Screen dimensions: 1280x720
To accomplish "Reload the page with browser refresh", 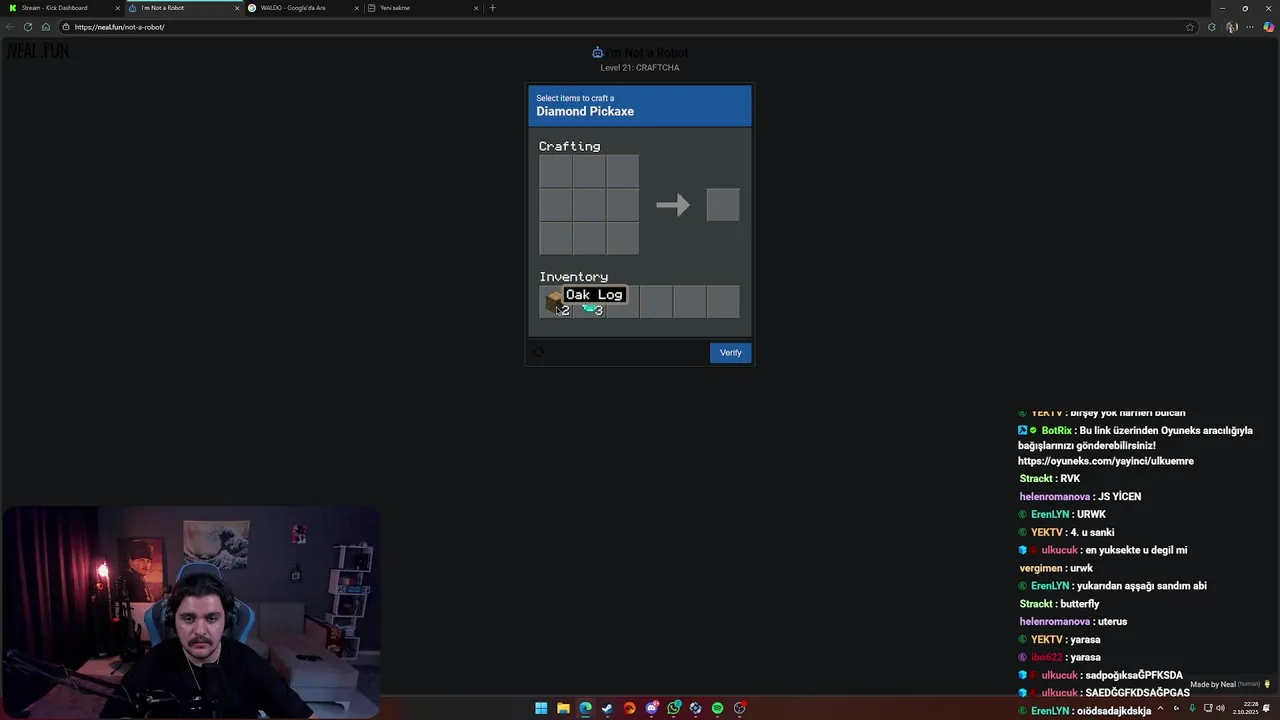I will coord(27,27).
